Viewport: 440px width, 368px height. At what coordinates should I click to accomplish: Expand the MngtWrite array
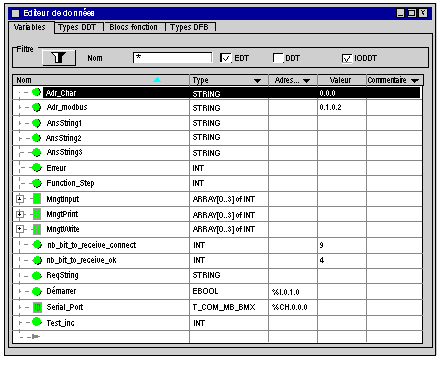pyautogui.click(x=20, y=229)
